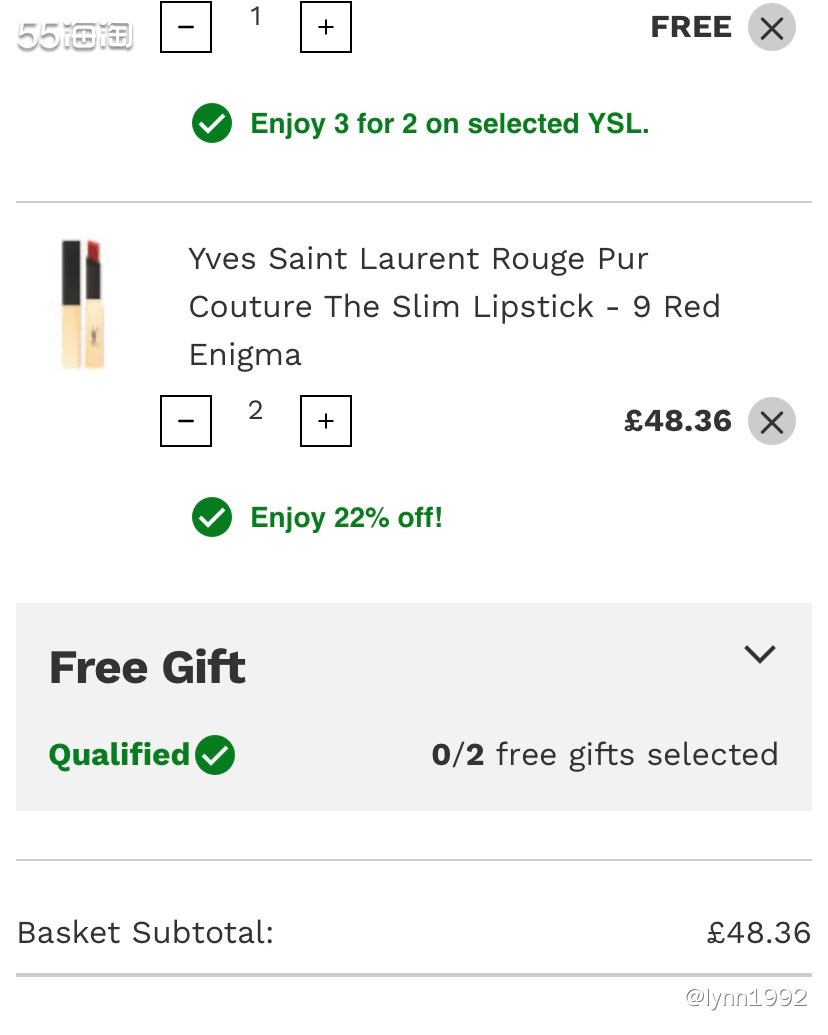Decrease Slim Lipstick quantity with minus button
This screenshot has width=828, height=1035.
pos(186,421)
